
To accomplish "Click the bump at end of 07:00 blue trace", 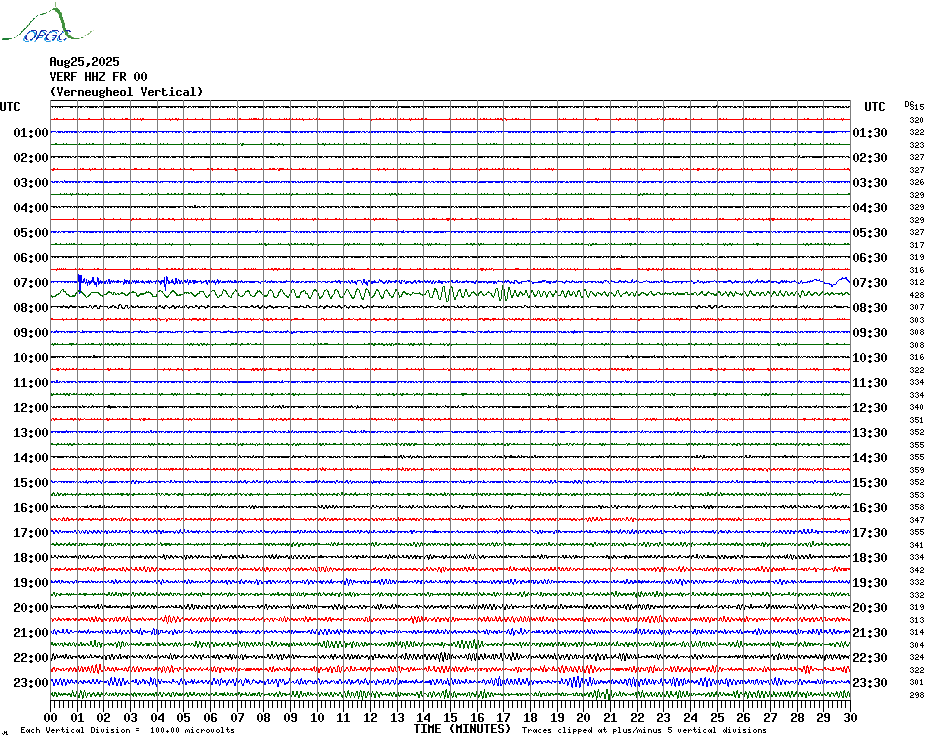I will 841,280.
